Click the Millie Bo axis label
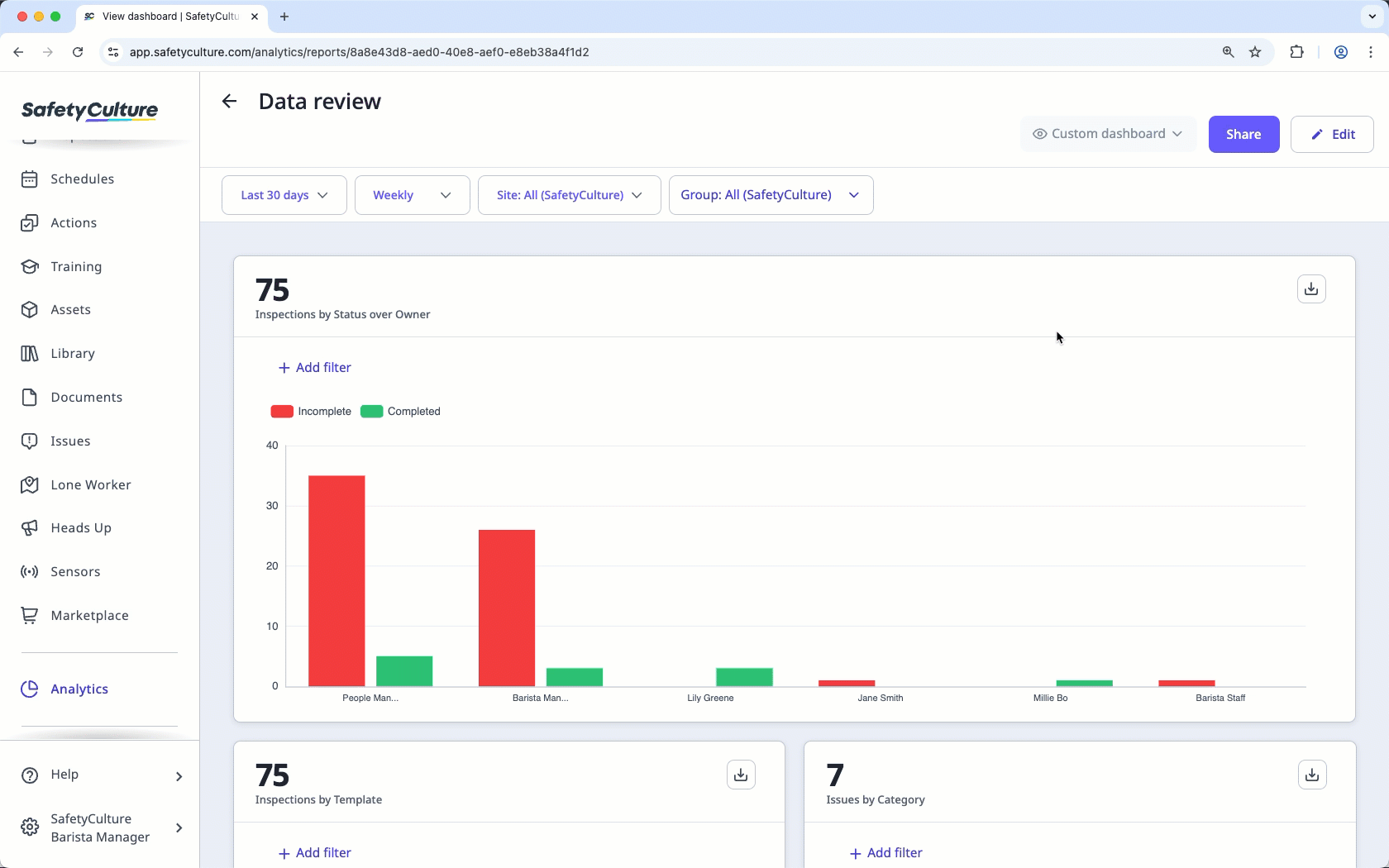Screen dimensions: 1389x868 point(1050,699)
